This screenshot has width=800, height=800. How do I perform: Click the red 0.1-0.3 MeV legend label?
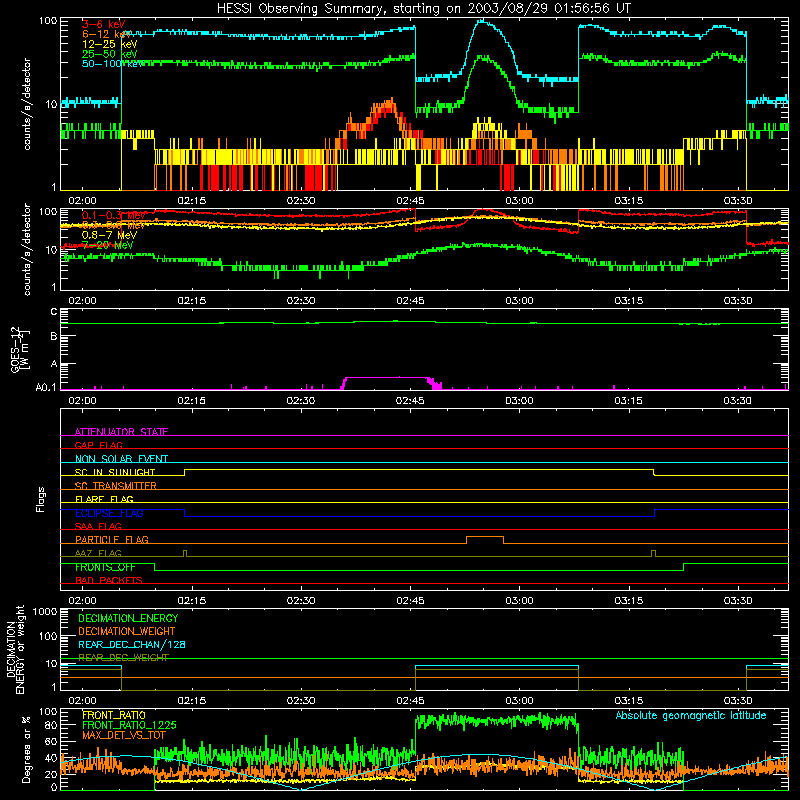[x=114, y=216]
